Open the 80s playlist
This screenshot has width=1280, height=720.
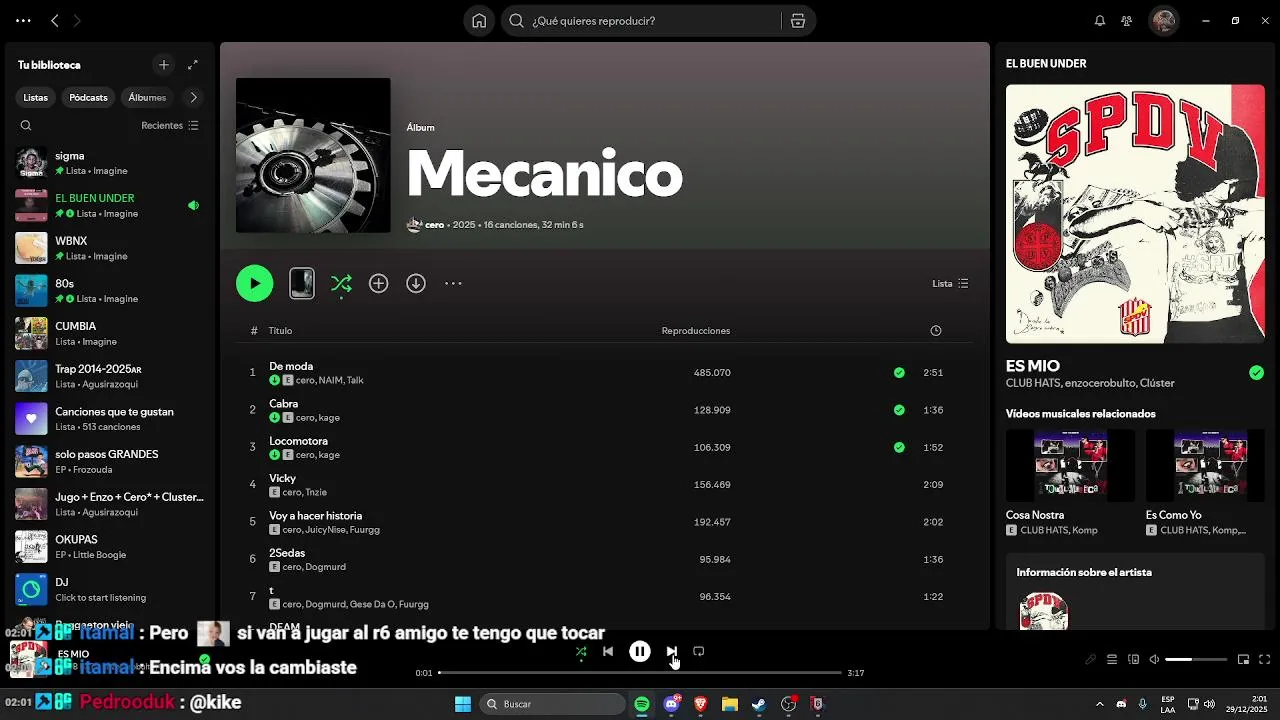pyautogui.click(x=108, y=291)
